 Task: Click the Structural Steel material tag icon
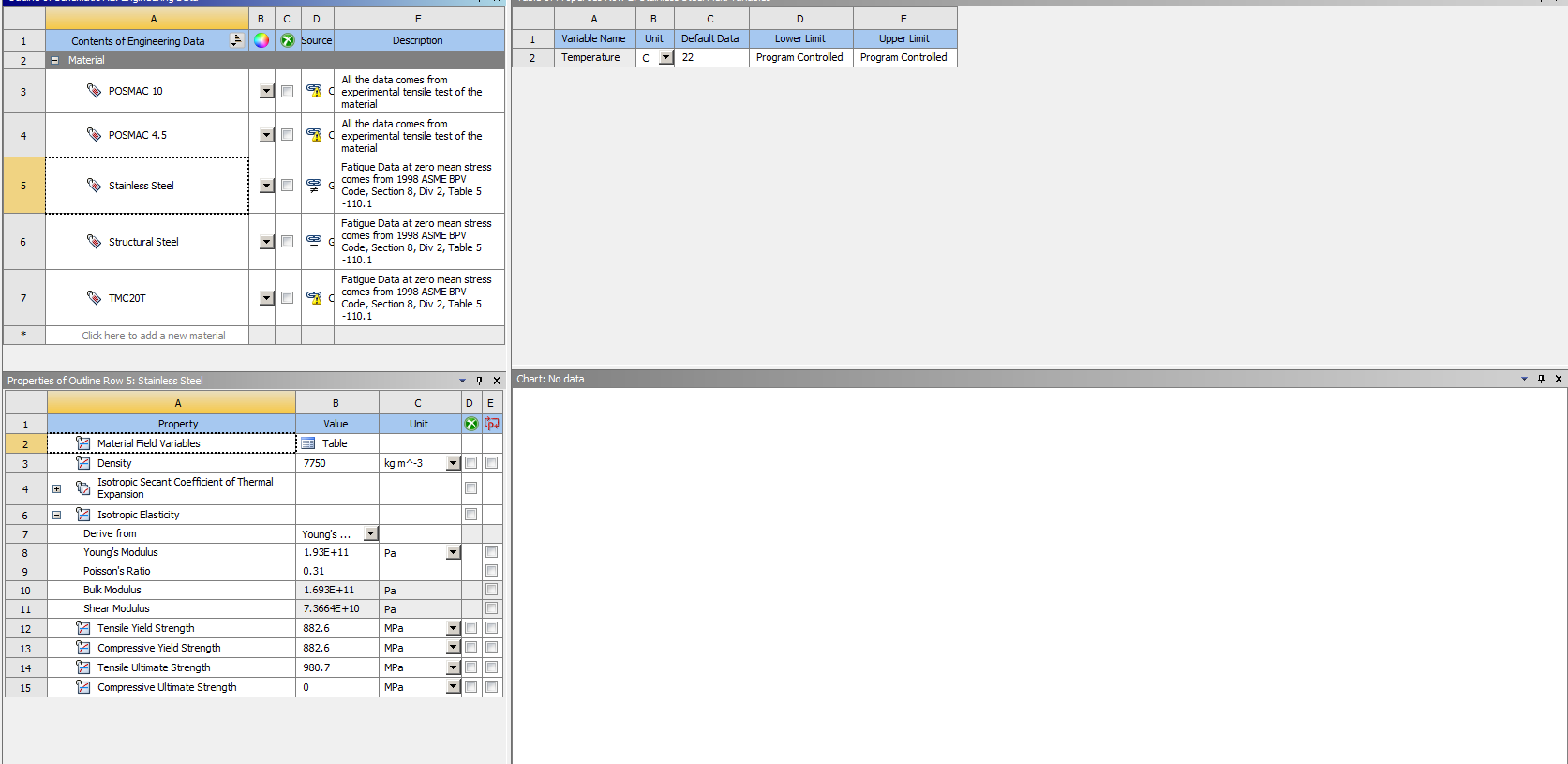tap(94, 241)
